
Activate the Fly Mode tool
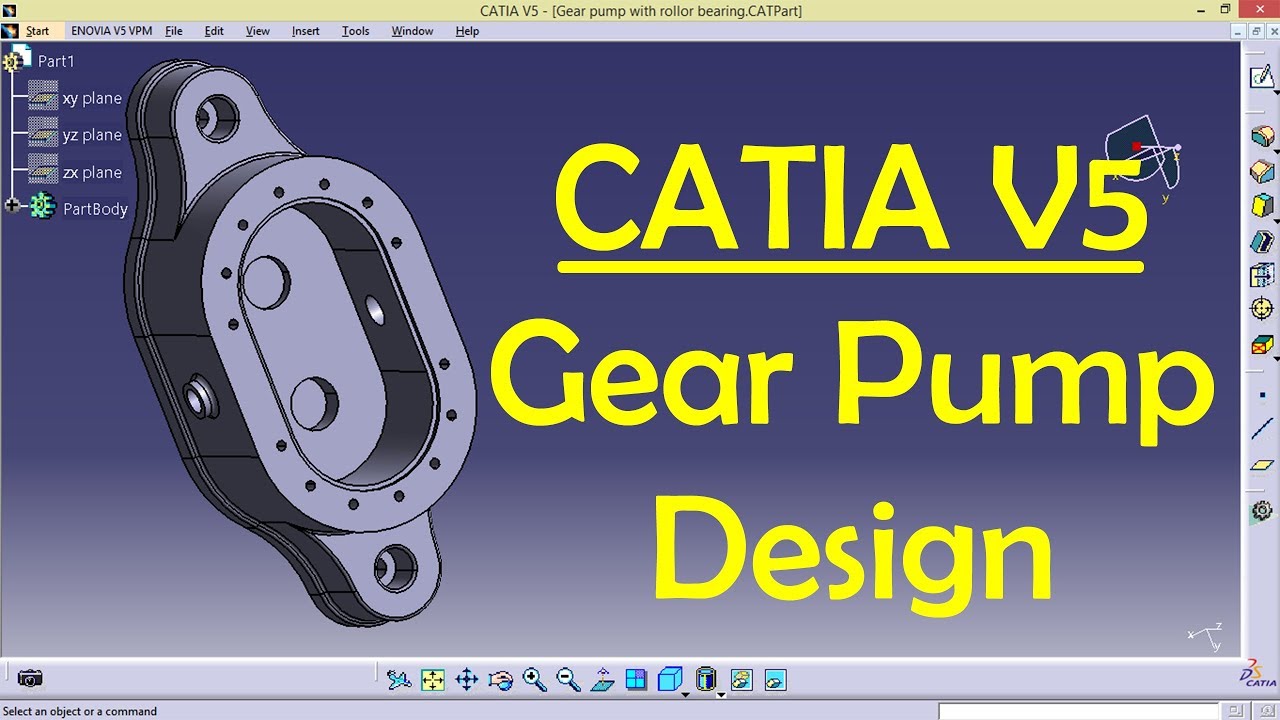coord(399,680)
